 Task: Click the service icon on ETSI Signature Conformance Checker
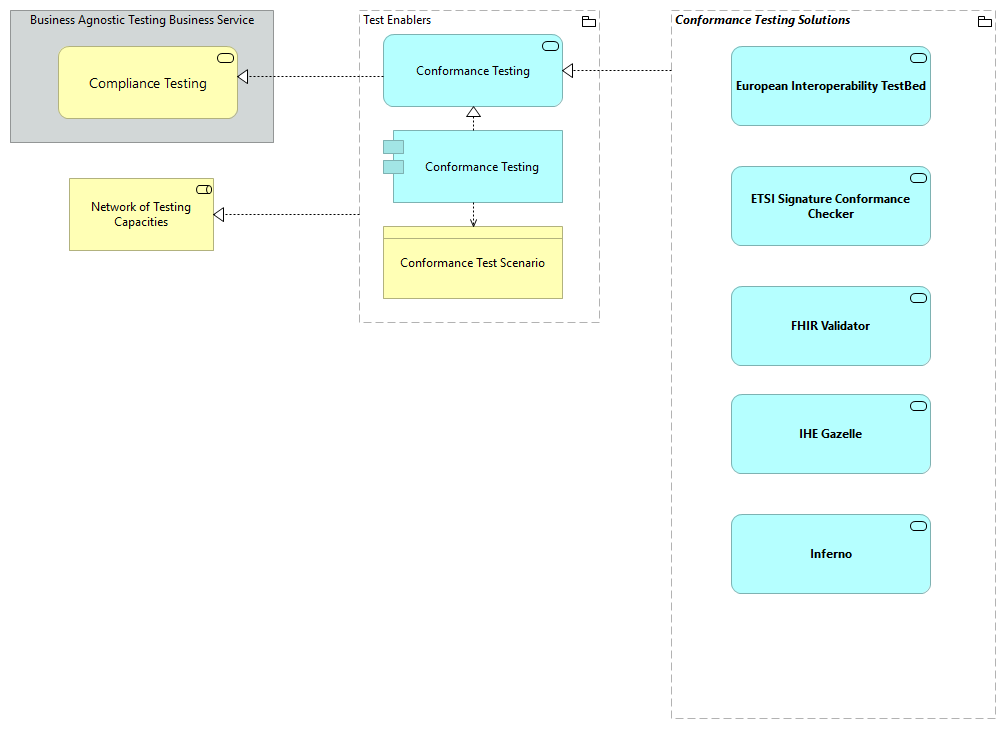[918, 178]
